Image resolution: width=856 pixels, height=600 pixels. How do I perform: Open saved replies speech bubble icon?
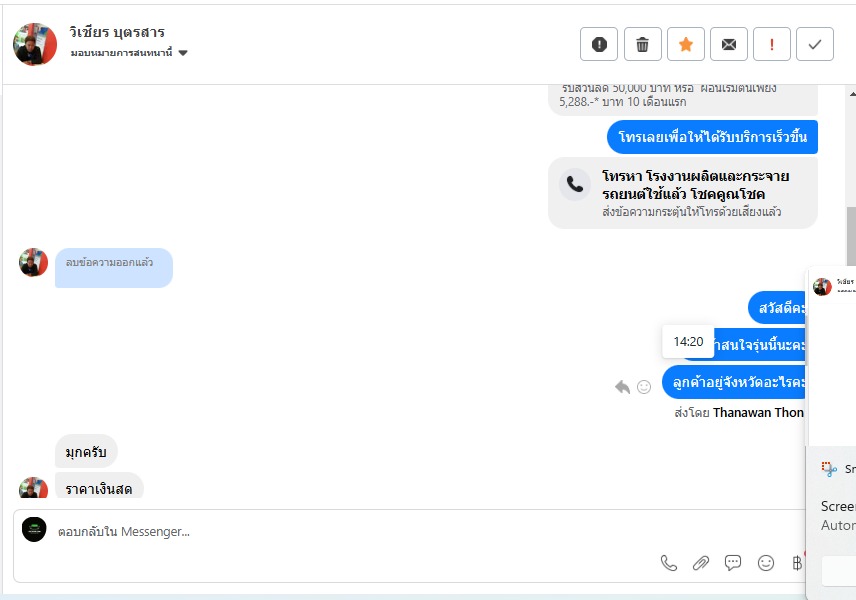(x=733, y=563)
